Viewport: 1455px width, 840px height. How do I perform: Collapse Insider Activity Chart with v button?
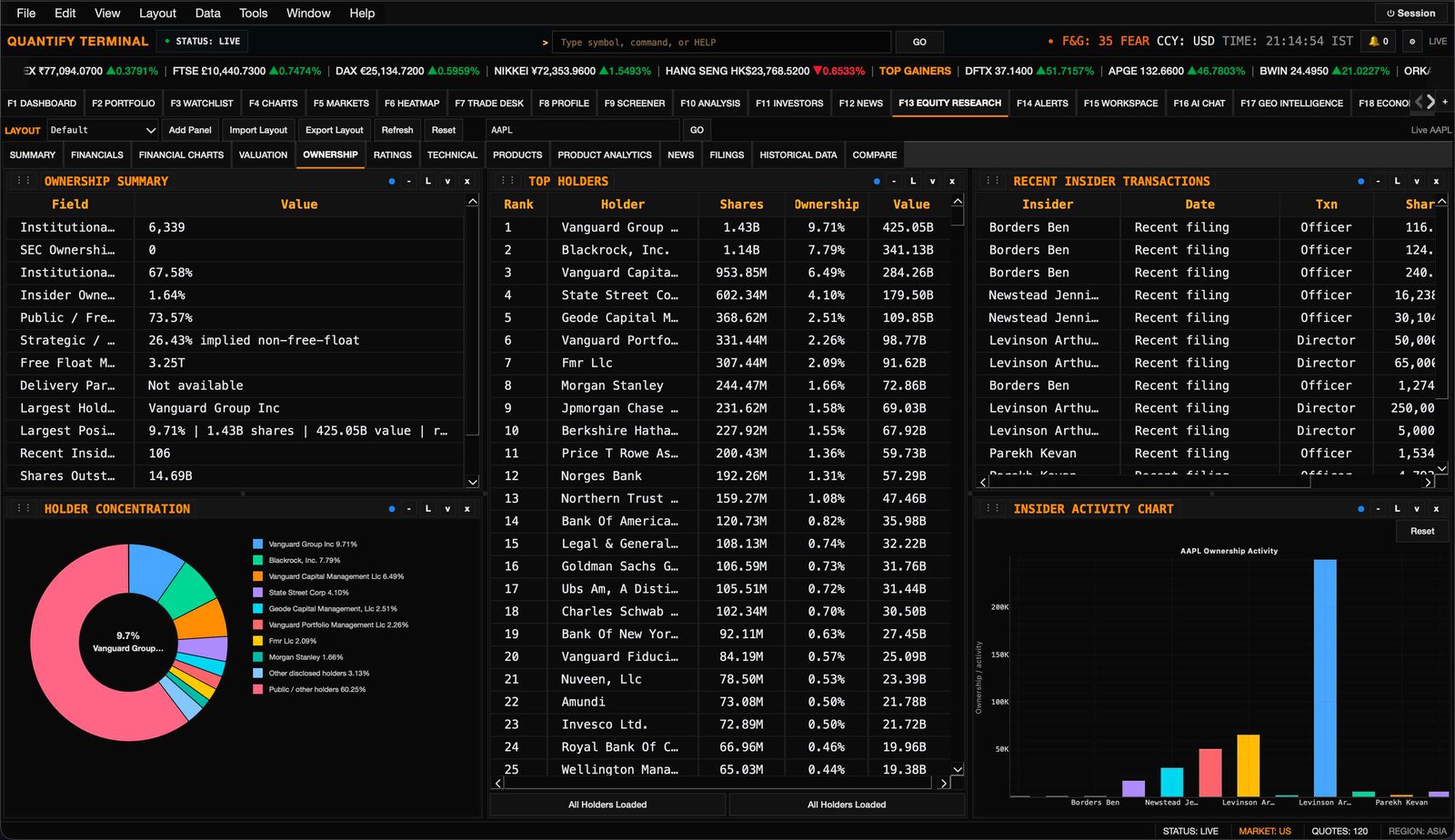(x=1417, y=509)
